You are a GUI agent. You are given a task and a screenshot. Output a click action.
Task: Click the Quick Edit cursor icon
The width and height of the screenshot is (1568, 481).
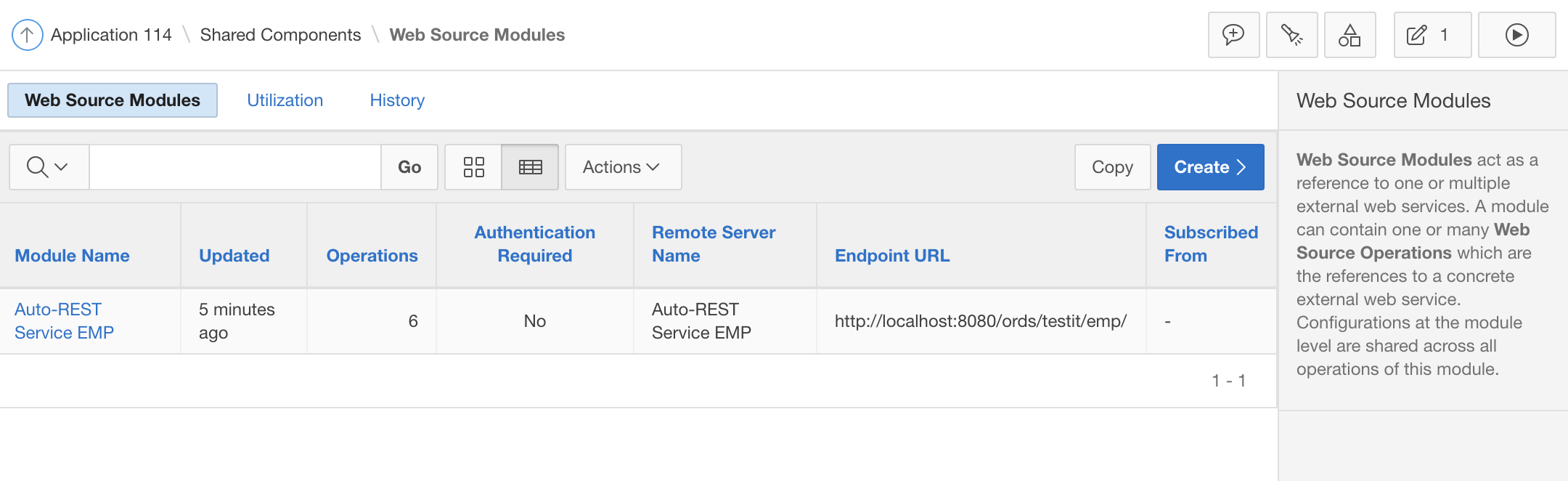coord(1291,35)
